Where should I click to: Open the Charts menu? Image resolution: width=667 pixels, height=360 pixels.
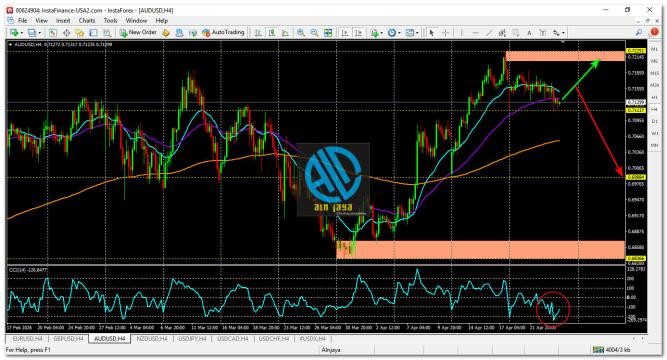pos(87,20)
